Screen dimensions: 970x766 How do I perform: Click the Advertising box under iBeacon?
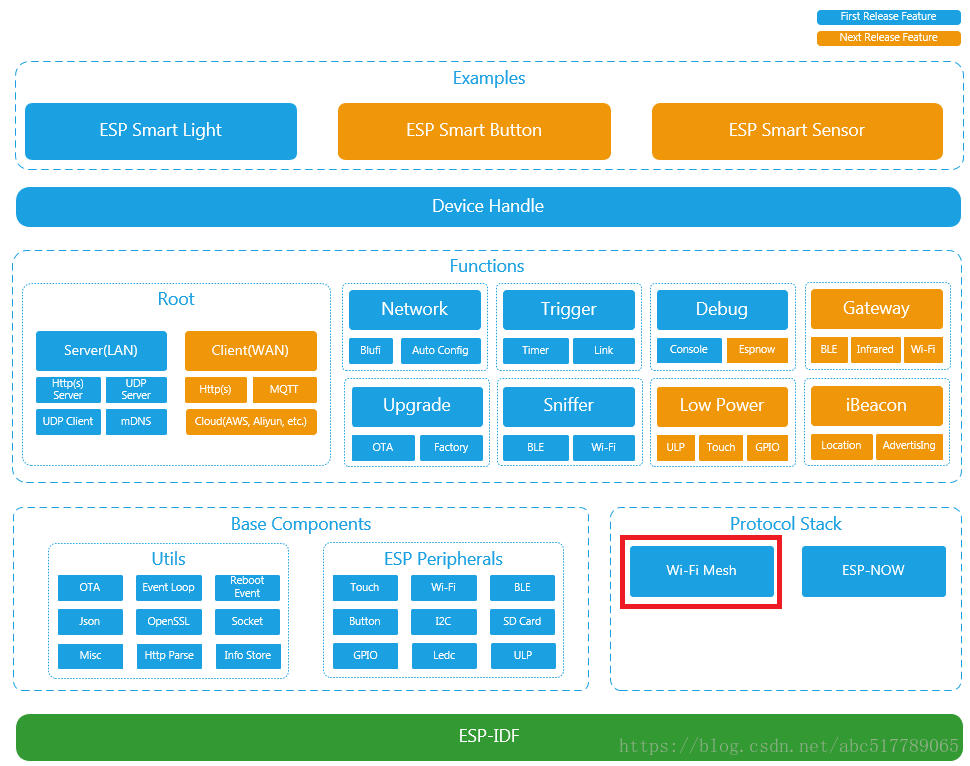click(x=909, y=447)
